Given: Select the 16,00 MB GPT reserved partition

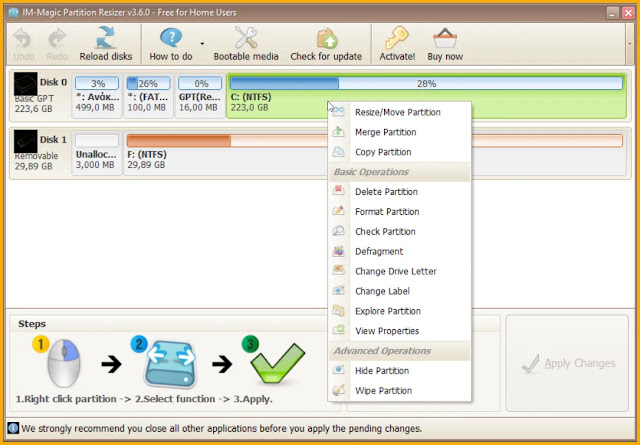Looking at the screenshot, I should (200, 96).
